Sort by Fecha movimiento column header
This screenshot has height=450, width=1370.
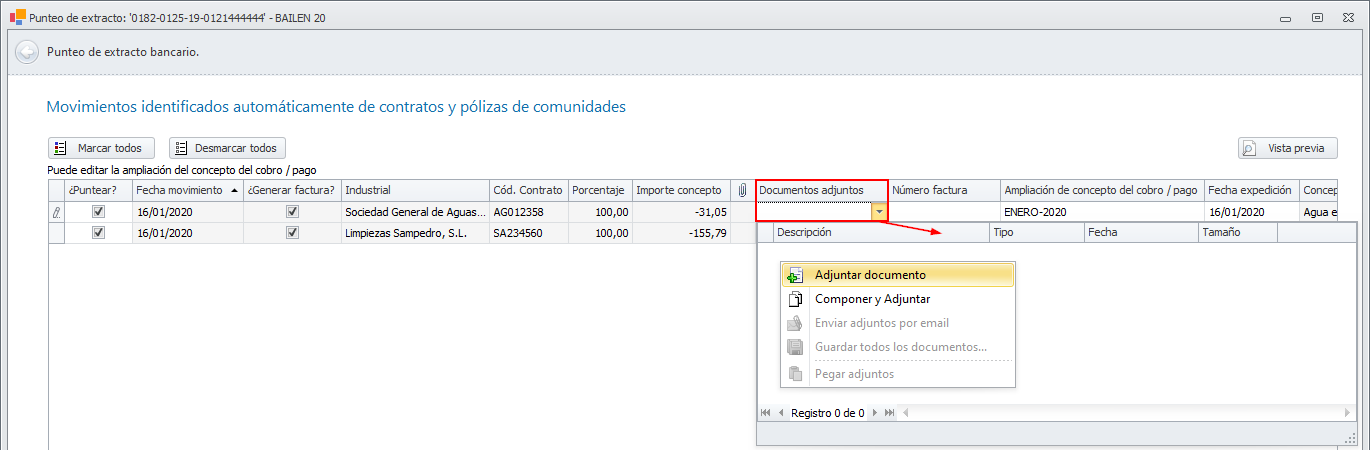[x=187, y=190]
